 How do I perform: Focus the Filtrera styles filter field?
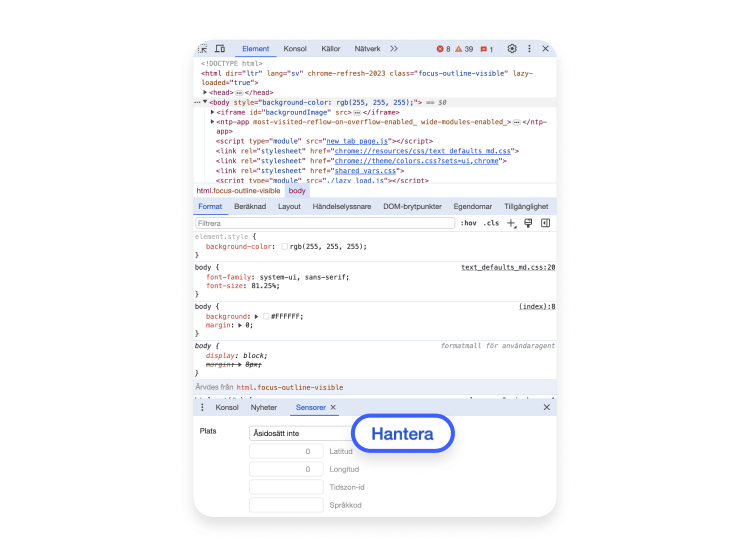point(325,223)
